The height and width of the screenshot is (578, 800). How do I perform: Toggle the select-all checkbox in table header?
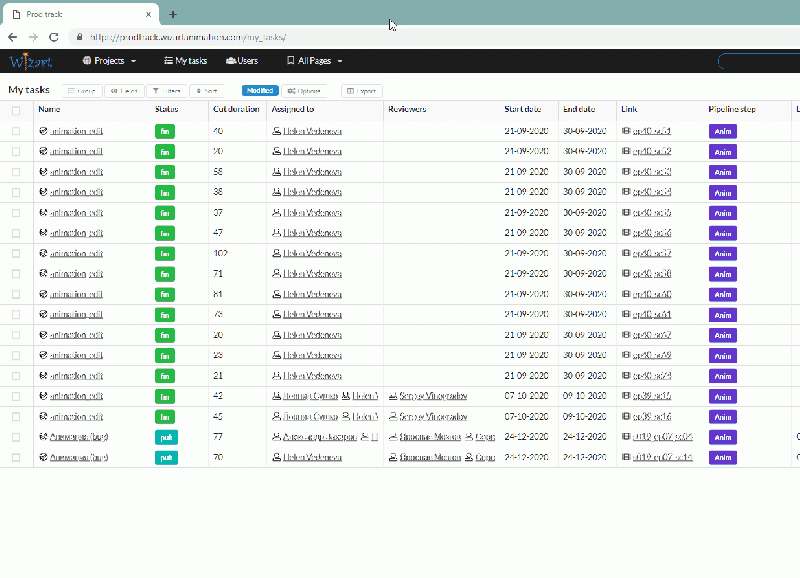coord(16,109)
